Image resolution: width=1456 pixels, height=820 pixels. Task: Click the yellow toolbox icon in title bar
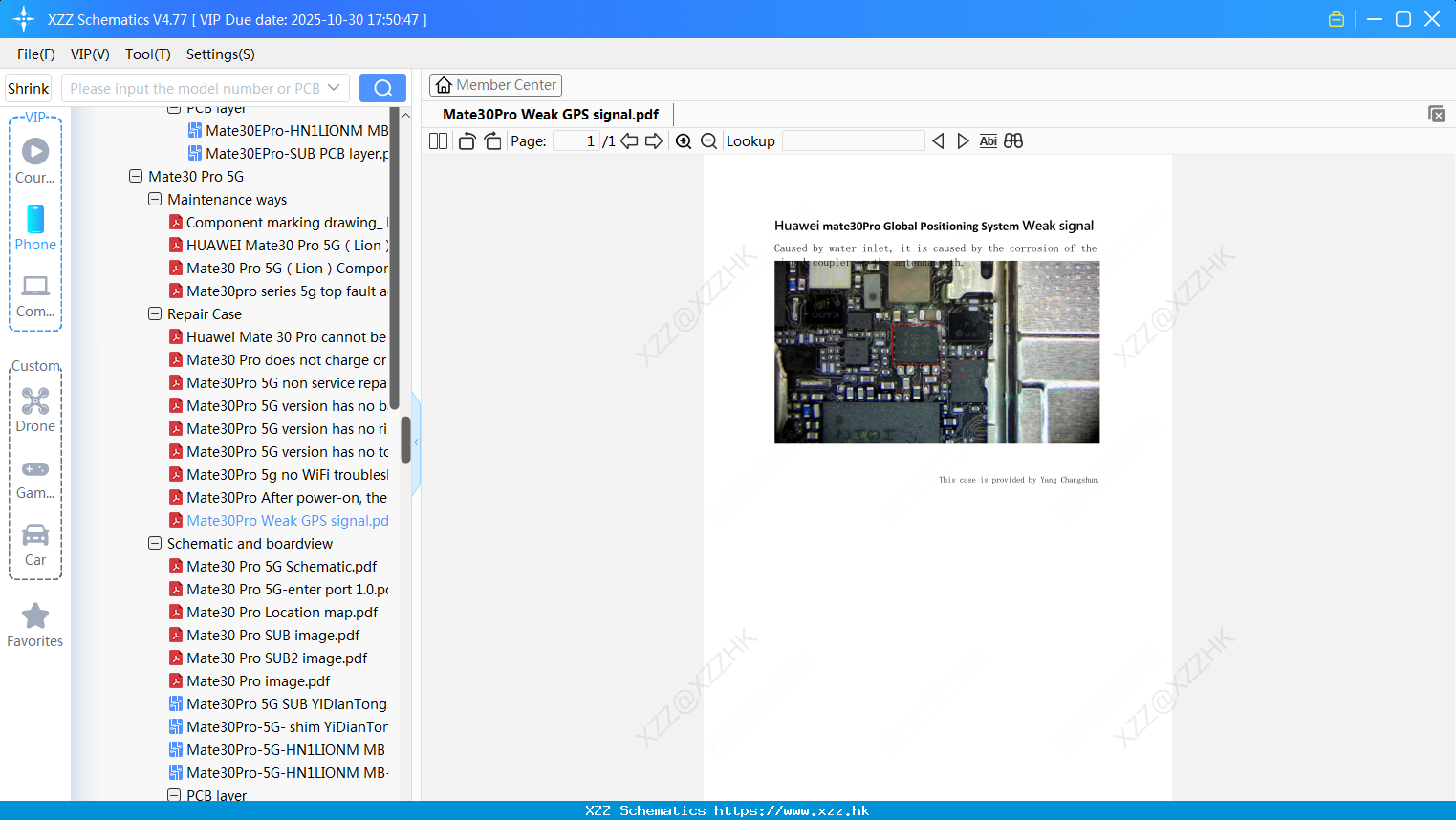1336,19
